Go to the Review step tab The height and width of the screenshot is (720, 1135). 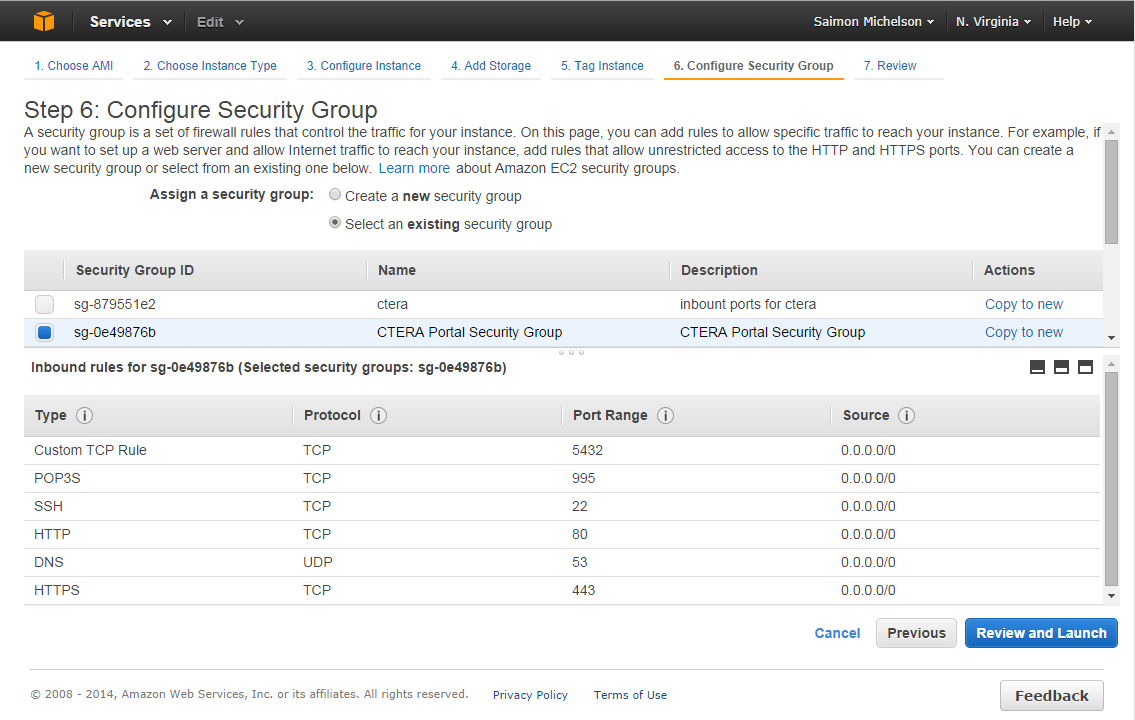pyautogui.click(x=890, y=66)
